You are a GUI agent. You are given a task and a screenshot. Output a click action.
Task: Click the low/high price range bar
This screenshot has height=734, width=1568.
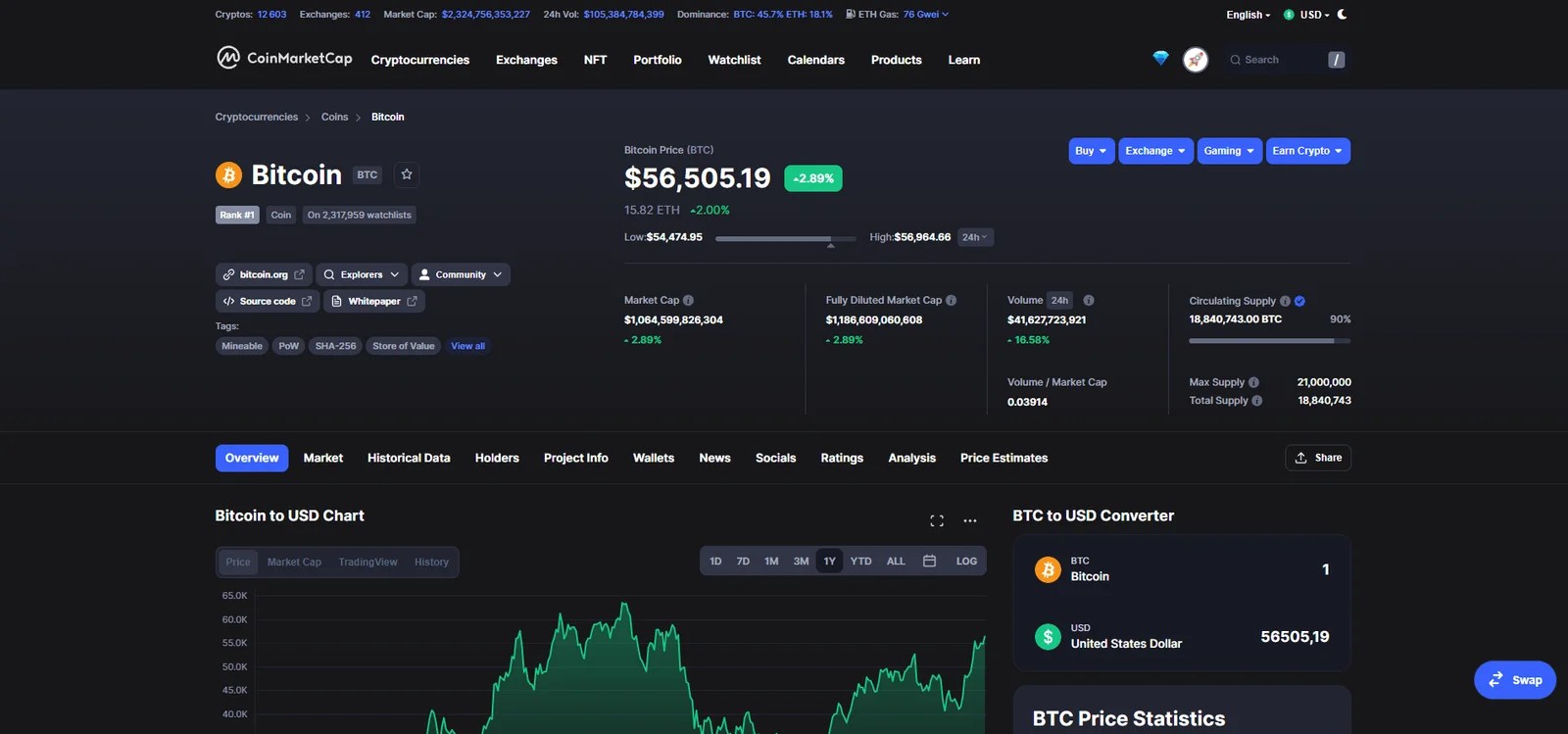coord(786,238)
